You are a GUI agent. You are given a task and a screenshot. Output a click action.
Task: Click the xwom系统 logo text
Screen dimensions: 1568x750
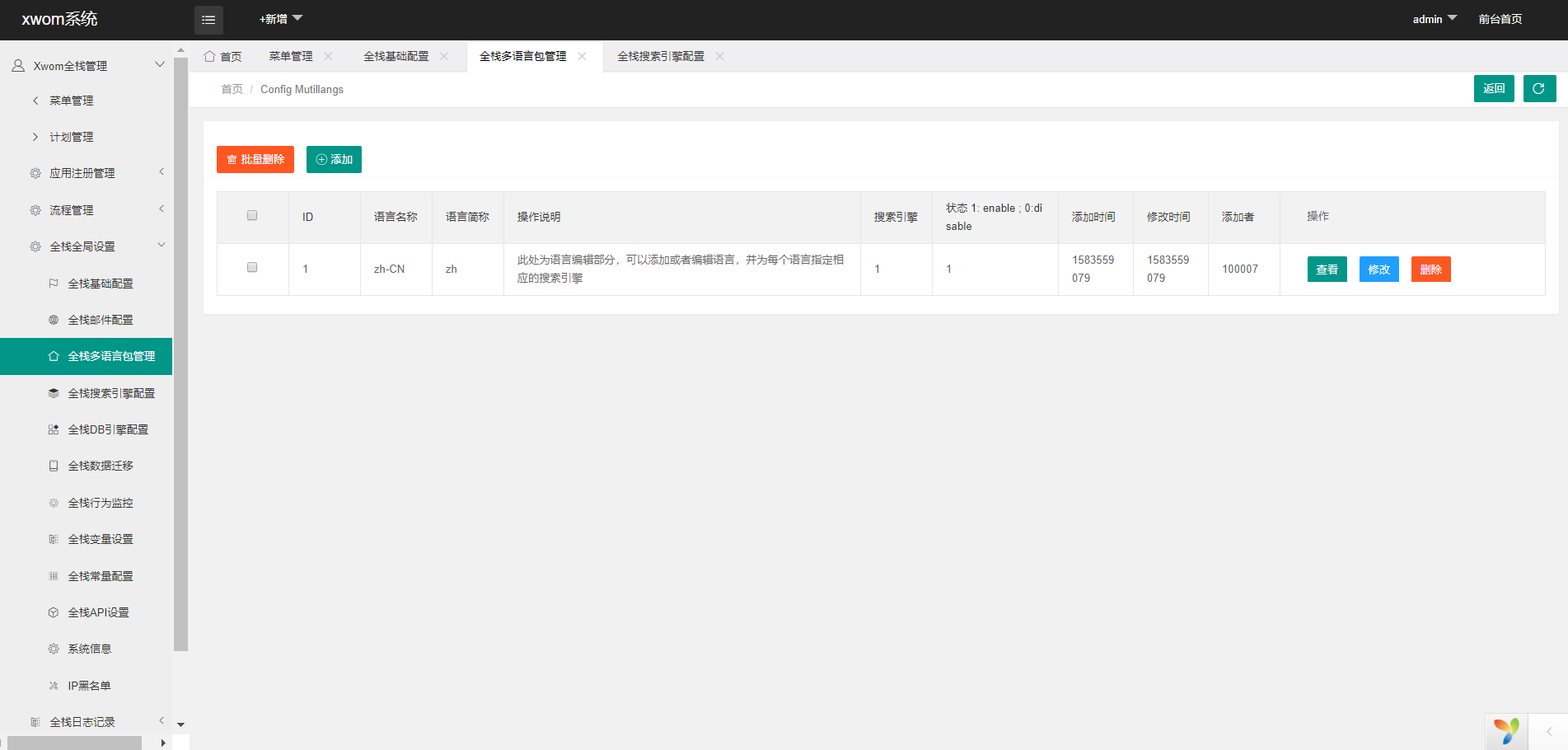pyautogui.click(x=59, y=19)
